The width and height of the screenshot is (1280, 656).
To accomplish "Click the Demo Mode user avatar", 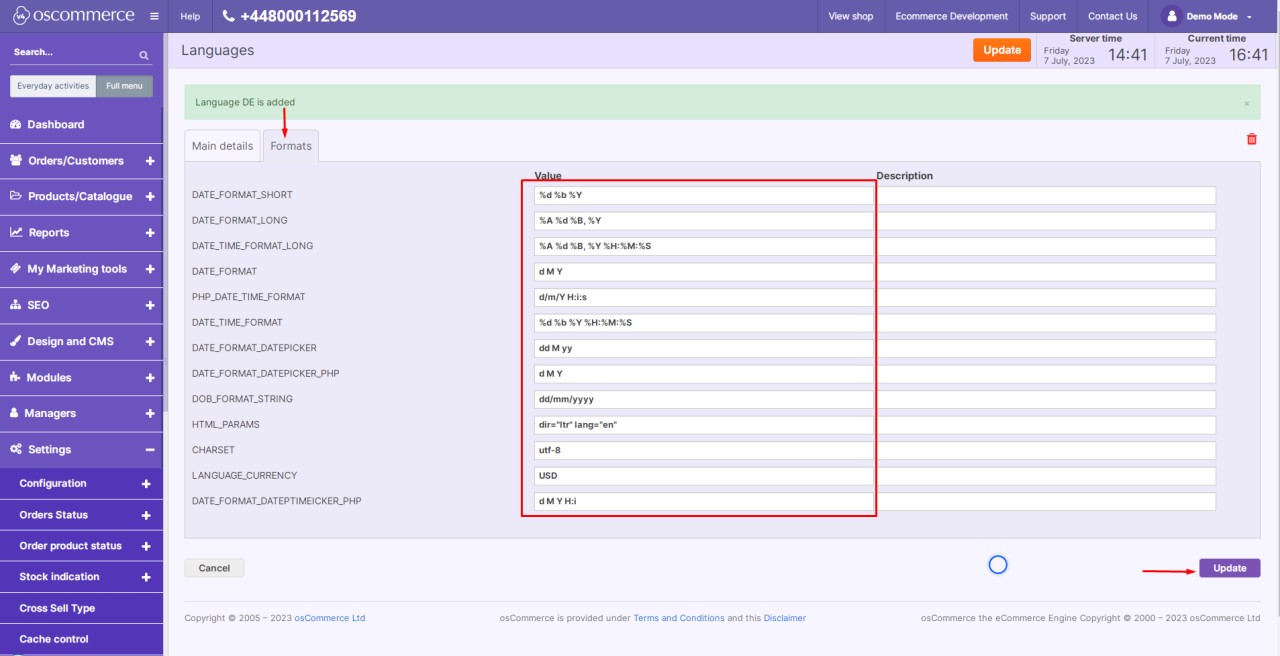I will 1170,16.
